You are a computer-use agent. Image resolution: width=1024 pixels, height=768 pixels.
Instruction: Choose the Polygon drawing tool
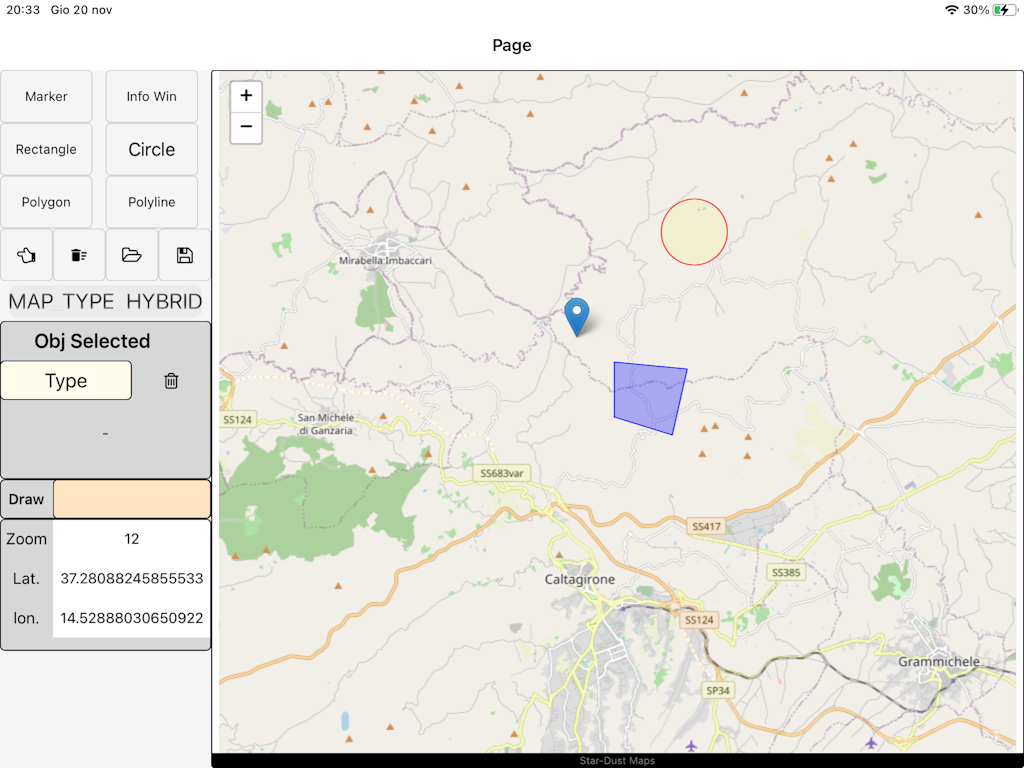click(x=46, y=202)
